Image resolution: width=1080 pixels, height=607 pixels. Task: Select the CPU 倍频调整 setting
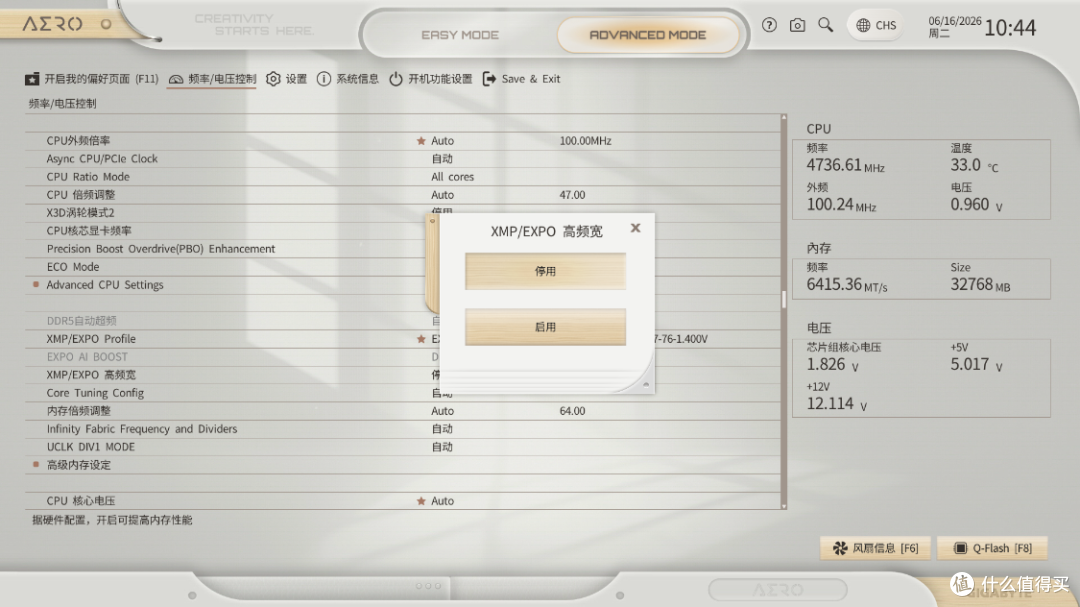tap(403, 195)
